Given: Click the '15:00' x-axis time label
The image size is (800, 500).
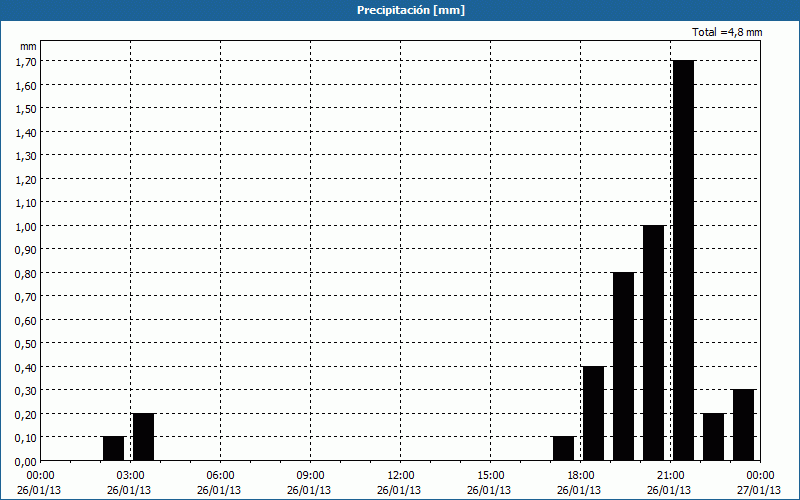Looking at the screenshot, I should (490, 476).
